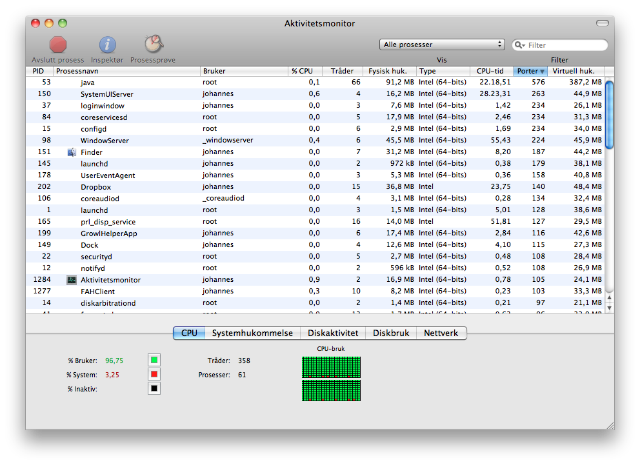
Task: Select the securityd process row
Action: 316,256
